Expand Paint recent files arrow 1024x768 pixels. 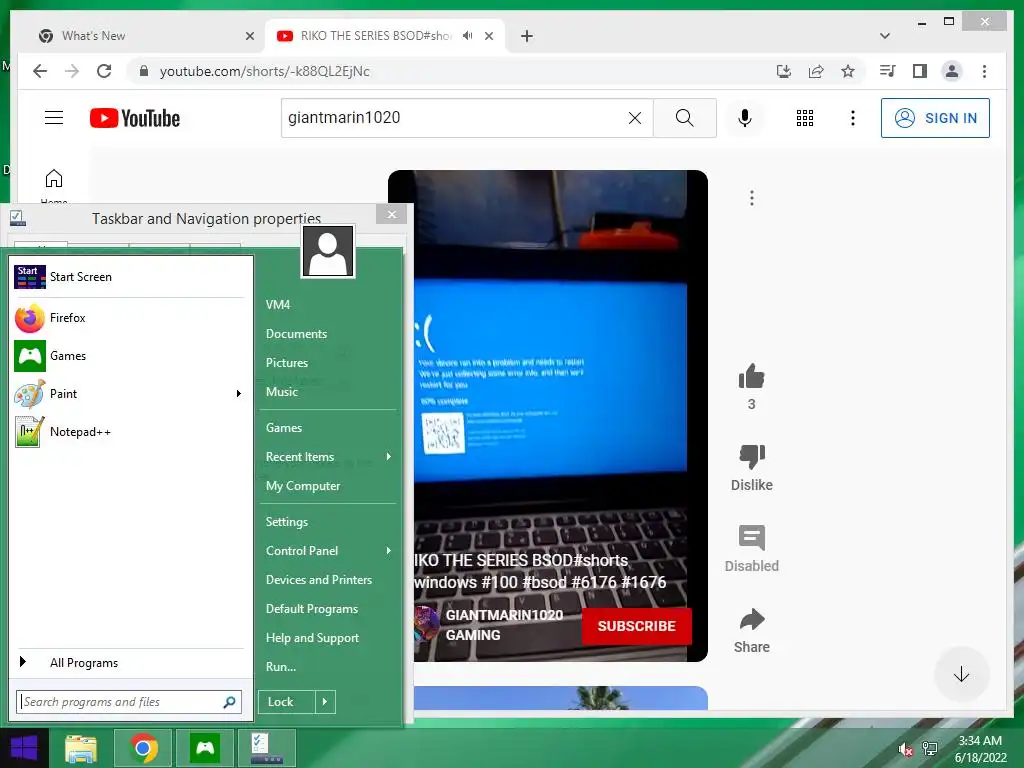pos(239,394)
